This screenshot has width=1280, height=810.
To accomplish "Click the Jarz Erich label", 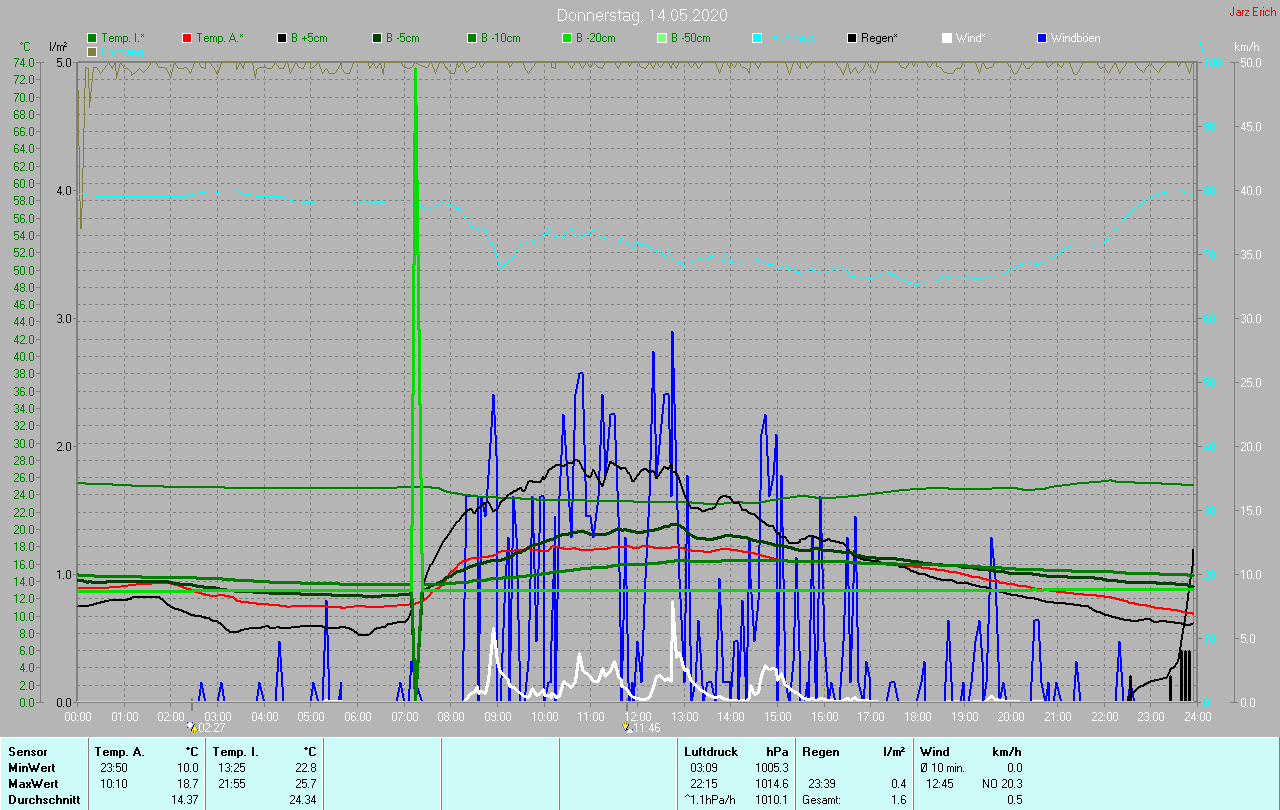I will click(1252, 12).
